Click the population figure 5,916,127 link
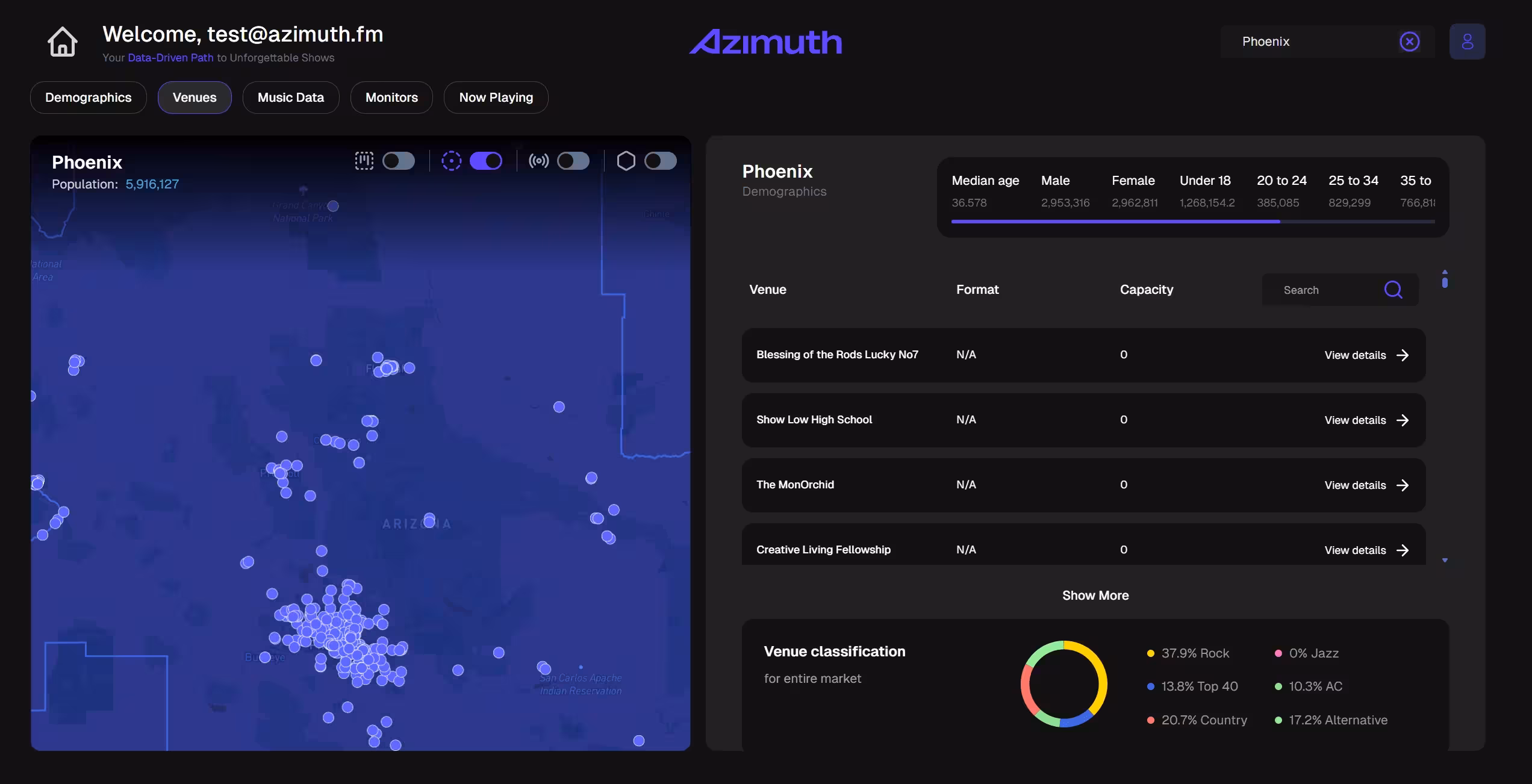1532x784 pixels. point(152,184)
